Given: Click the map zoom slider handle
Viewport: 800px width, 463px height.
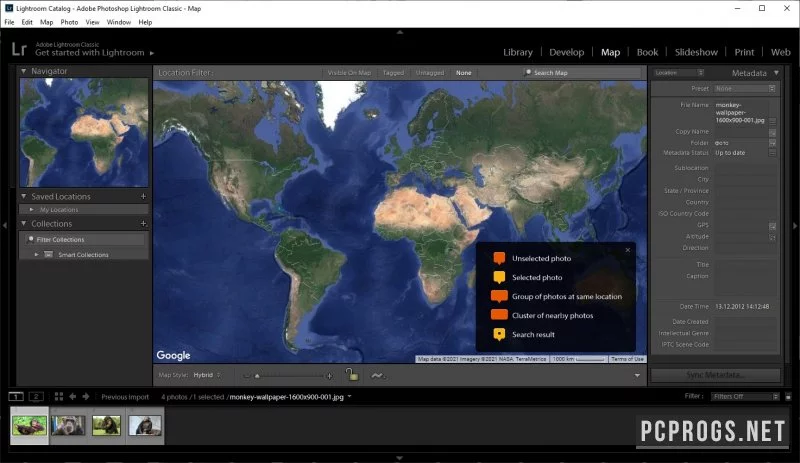Looking at the screenshot, I should pos(257,376).
